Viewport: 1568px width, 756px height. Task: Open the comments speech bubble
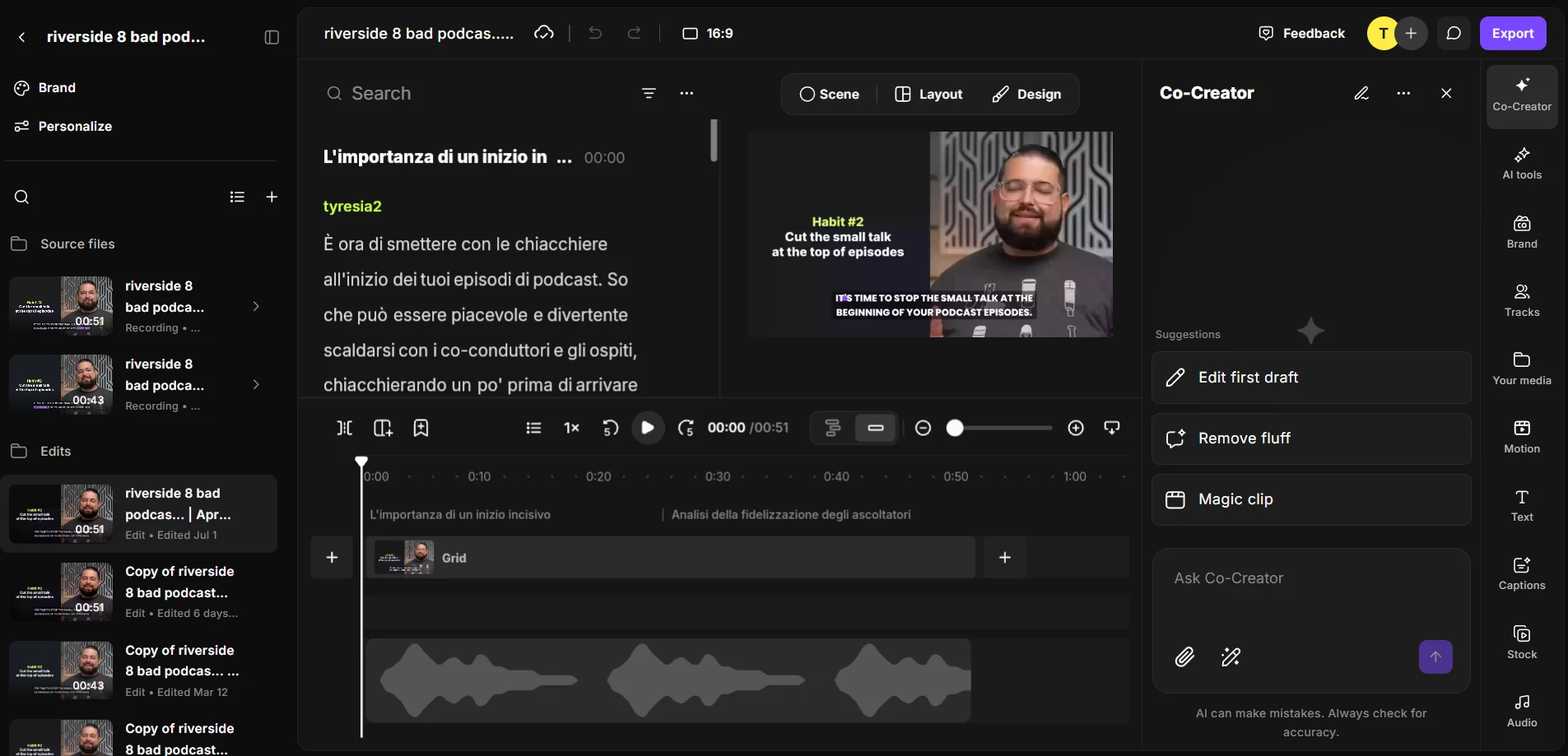[x=1454, y=33]
